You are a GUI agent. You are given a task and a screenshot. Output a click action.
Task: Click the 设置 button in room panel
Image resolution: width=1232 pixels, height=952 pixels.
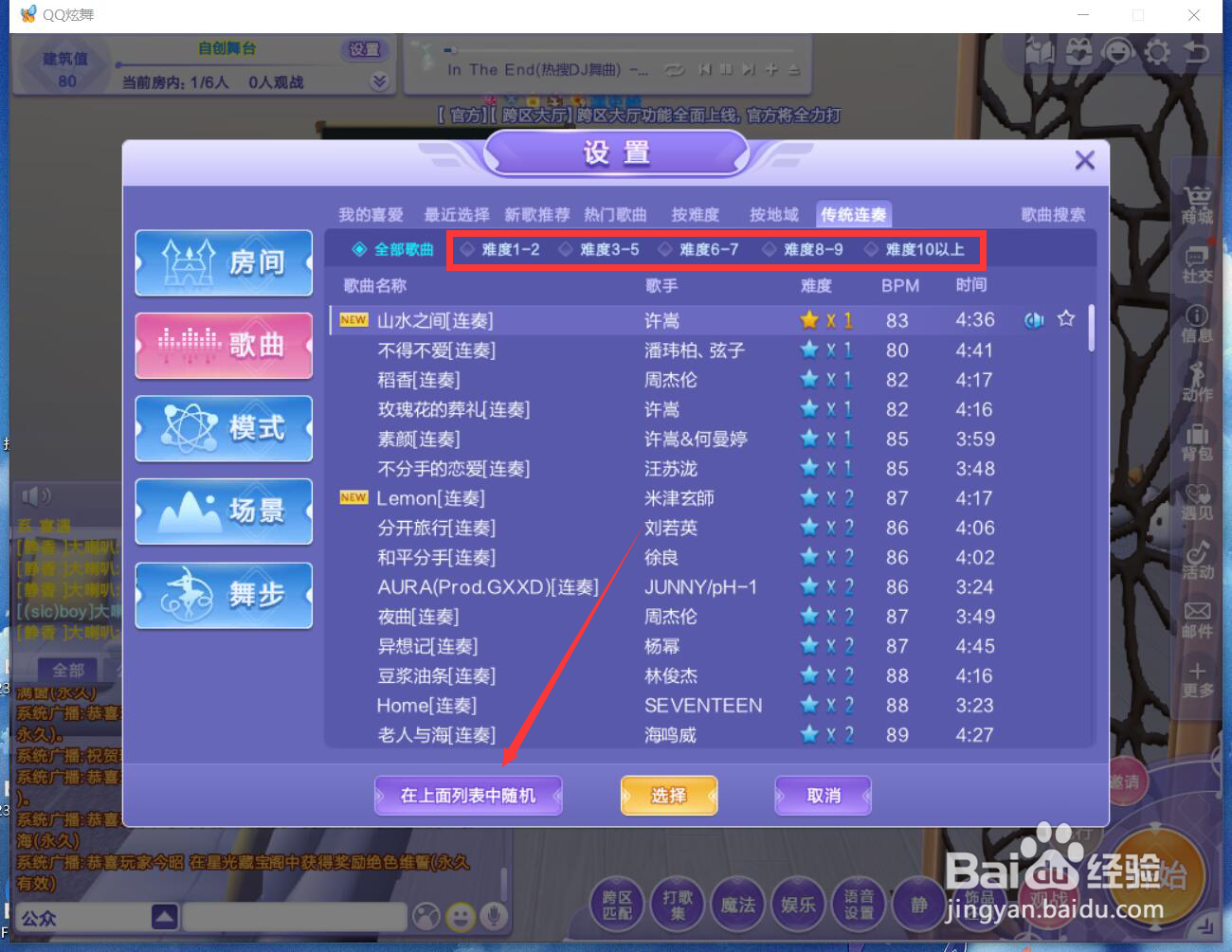(x=364, y=49)
